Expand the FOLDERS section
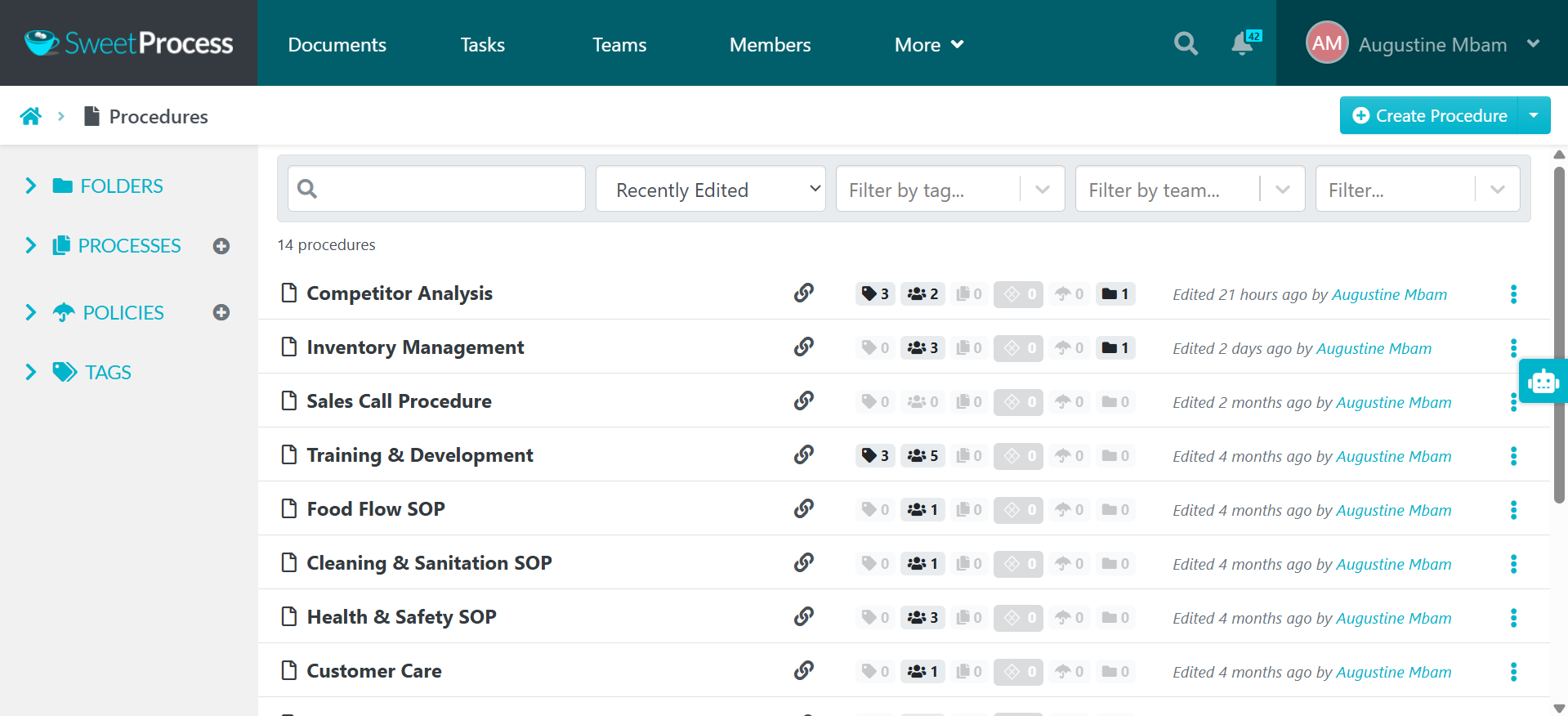This screenshot has height=716, width=1568. point(31,186)
